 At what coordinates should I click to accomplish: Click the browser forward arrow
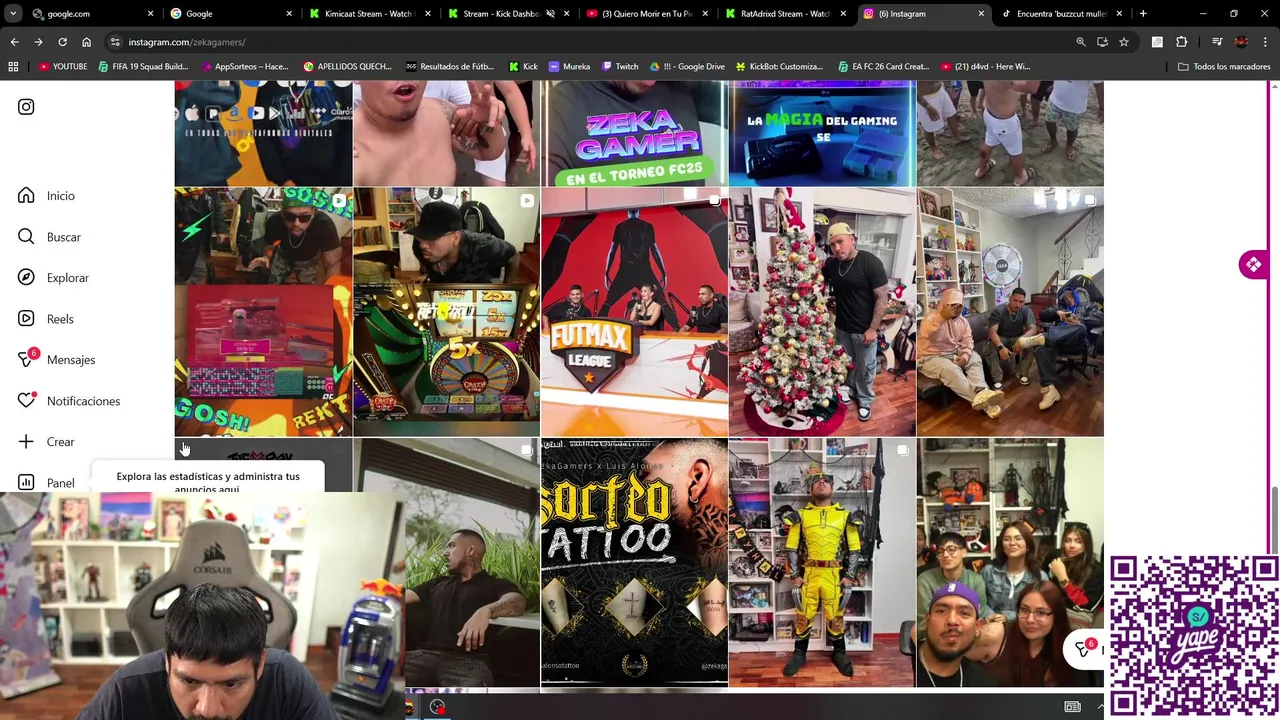[38, 42]
